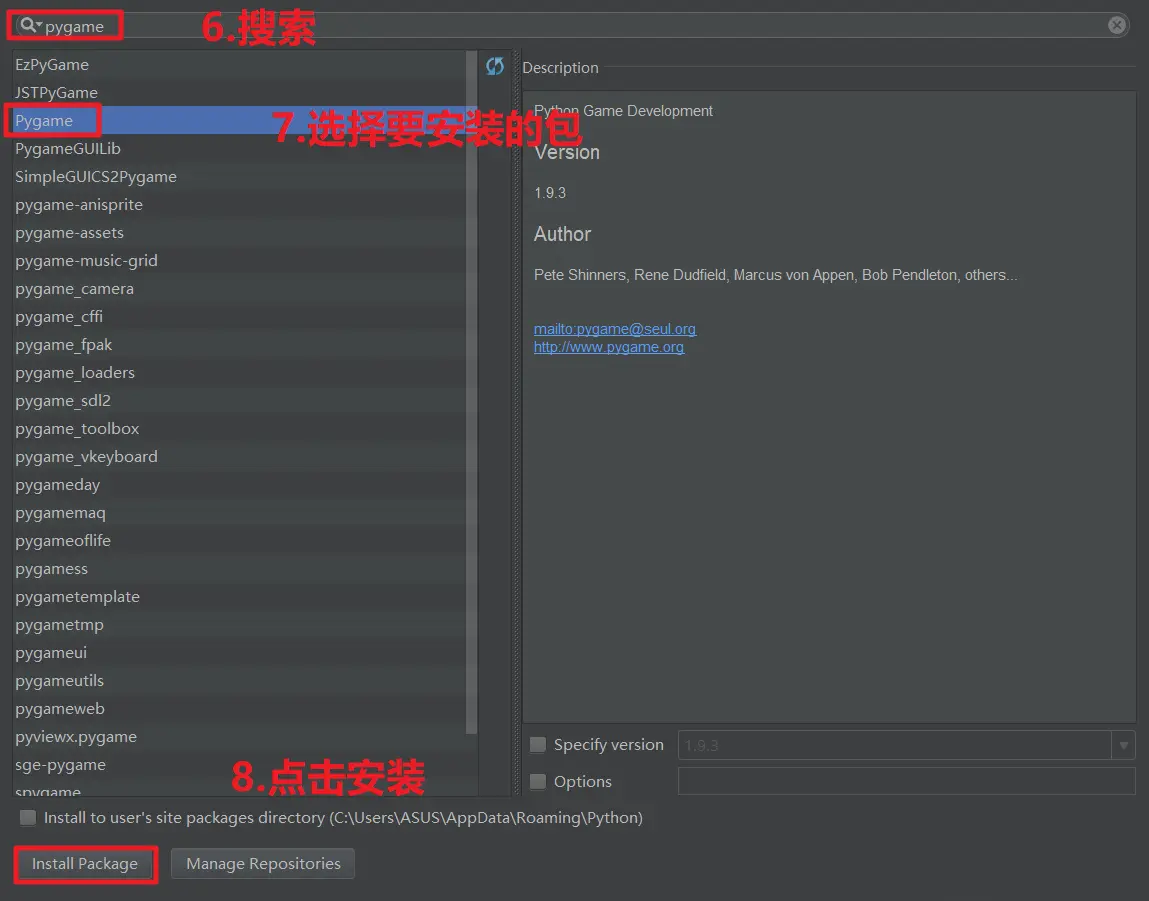Tick the Options checkbox
This screenshot has height=901, width=1149.
coord(538,782)
